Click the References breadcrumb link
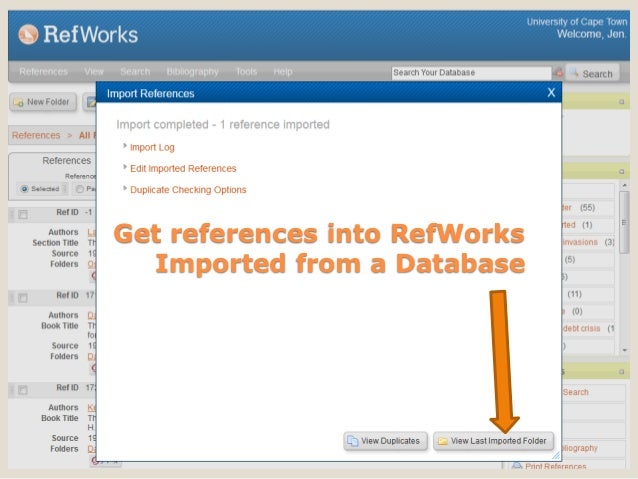 36,136
